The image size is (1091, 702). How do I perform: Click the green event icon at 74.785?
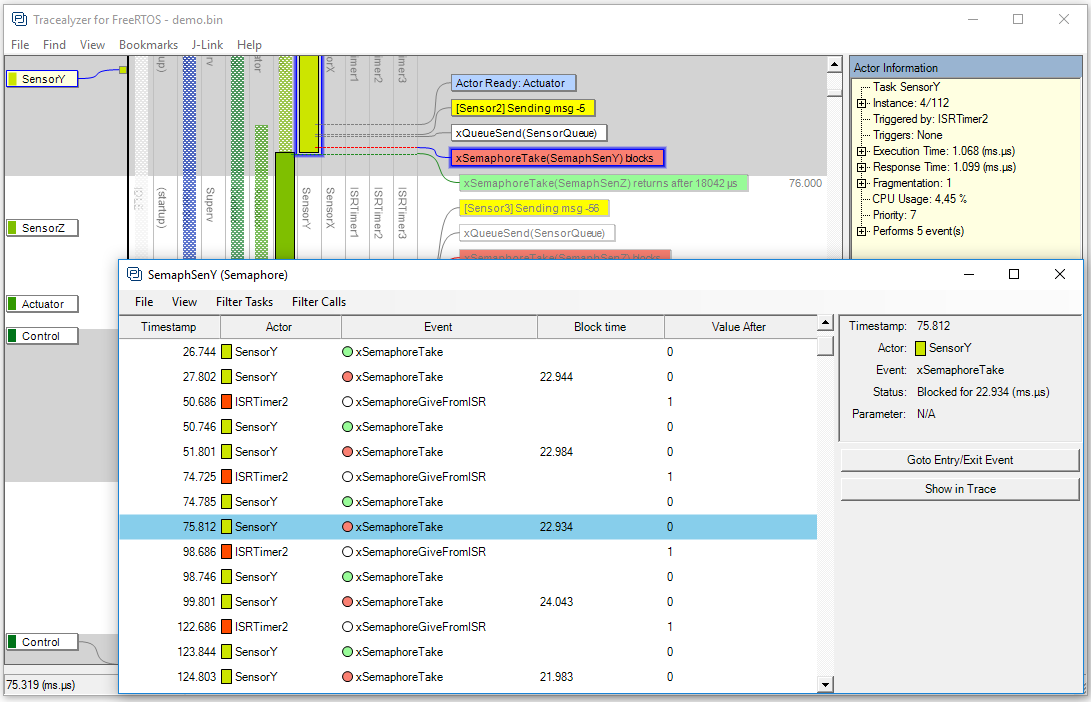coord(347,502)
